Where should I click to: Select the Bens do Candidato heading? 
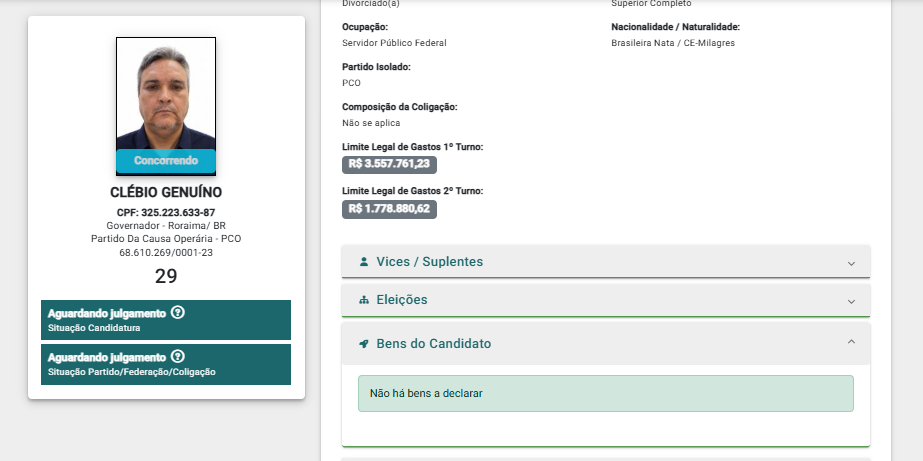tap(434, 344)
